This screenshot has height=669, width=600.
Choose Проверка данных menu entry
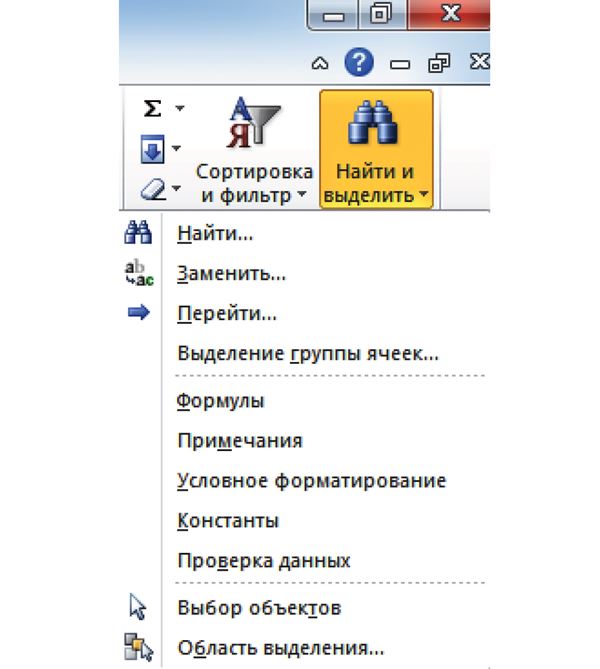coord(264,561)
